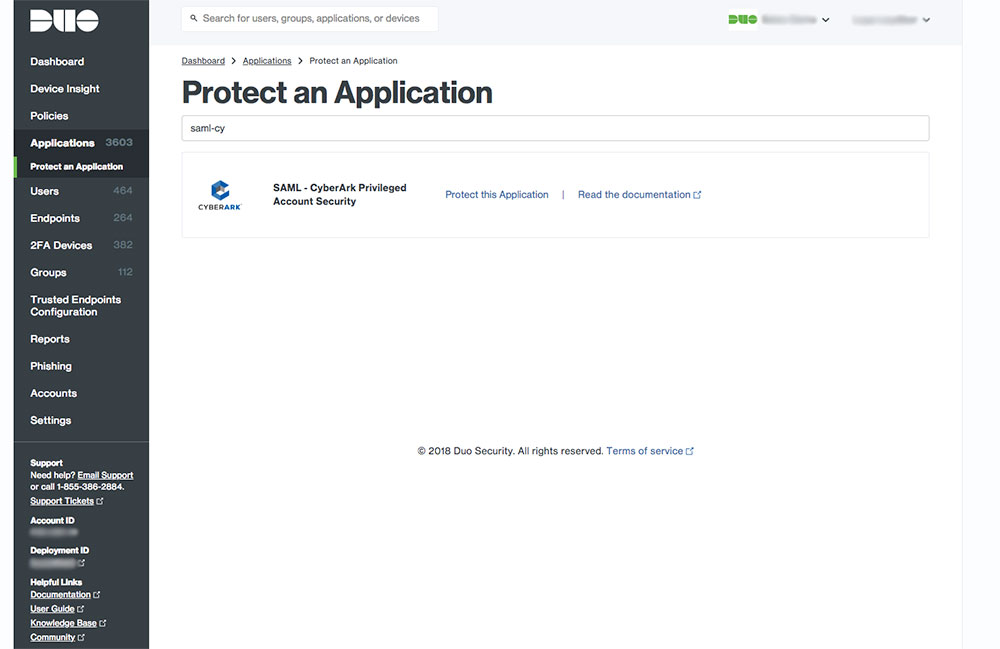1000x649 pixels.
Task: Open the Community link
Action: click(57, 637)
